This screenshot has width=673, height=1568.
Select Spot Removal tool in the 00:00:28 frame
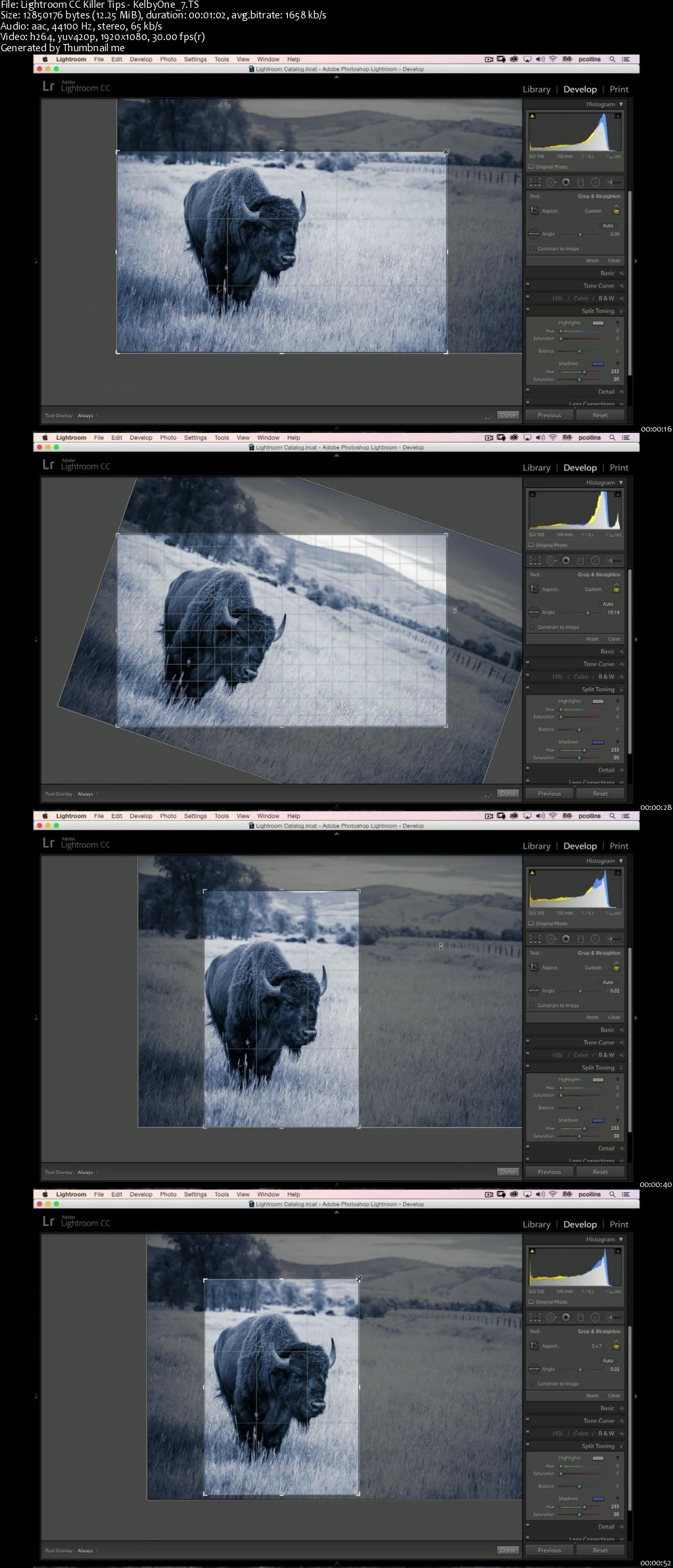point(551,560)
